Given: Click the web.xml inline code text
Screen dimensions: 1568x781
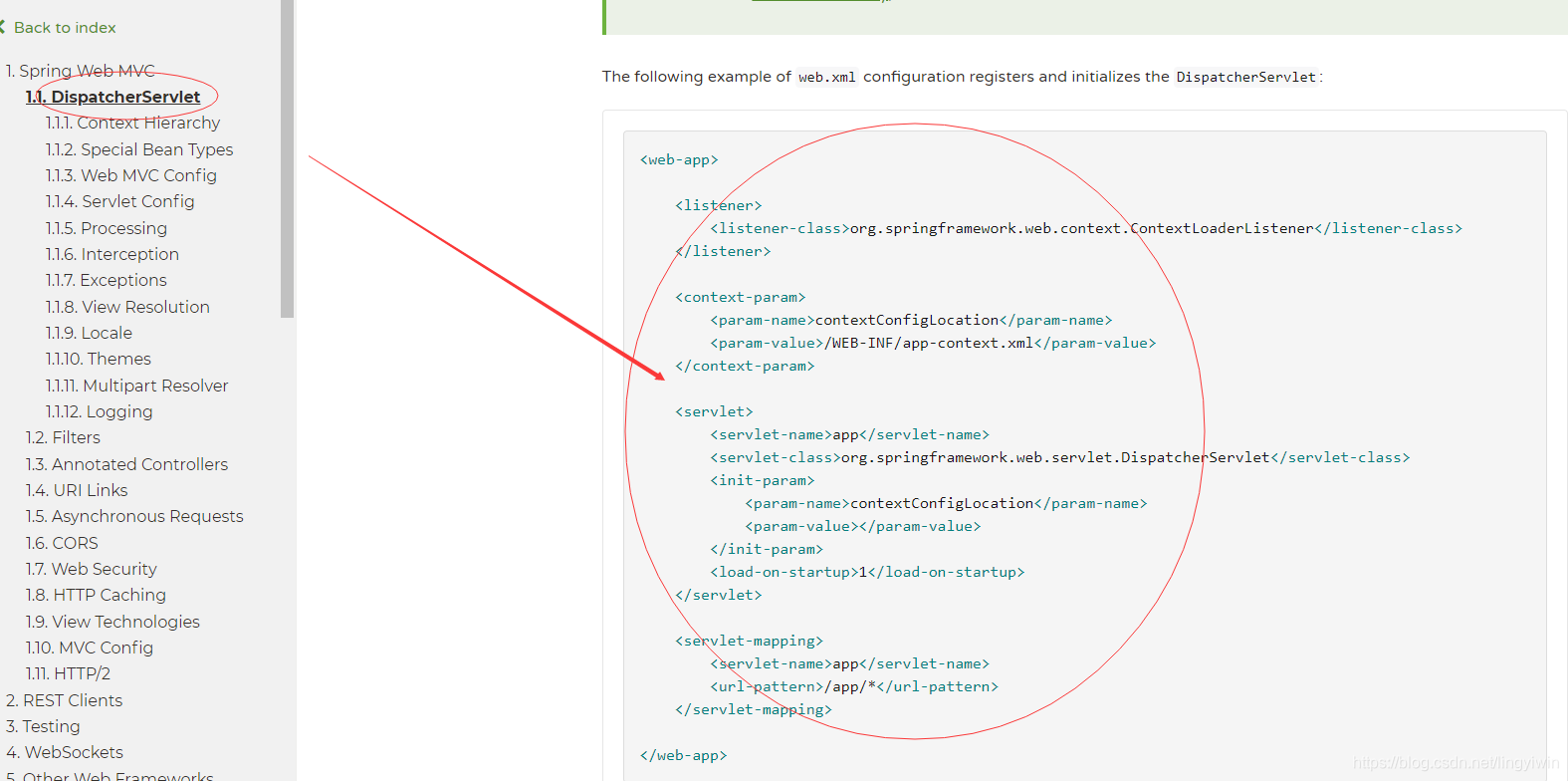Looking at the screenshot, I should tap(827, 77).
